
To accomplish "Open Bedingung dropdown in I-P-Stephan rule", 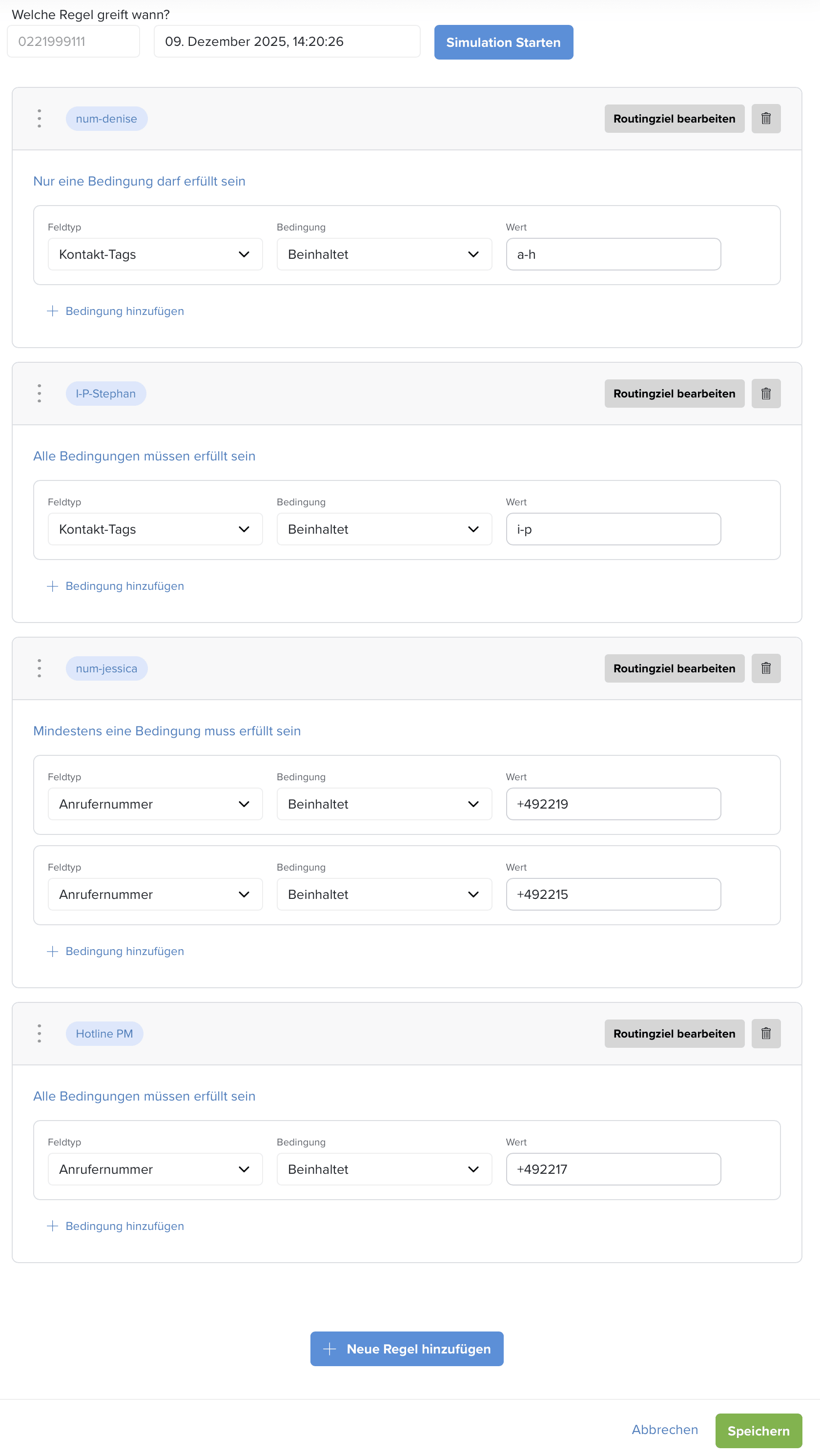I will click(384, 529).
